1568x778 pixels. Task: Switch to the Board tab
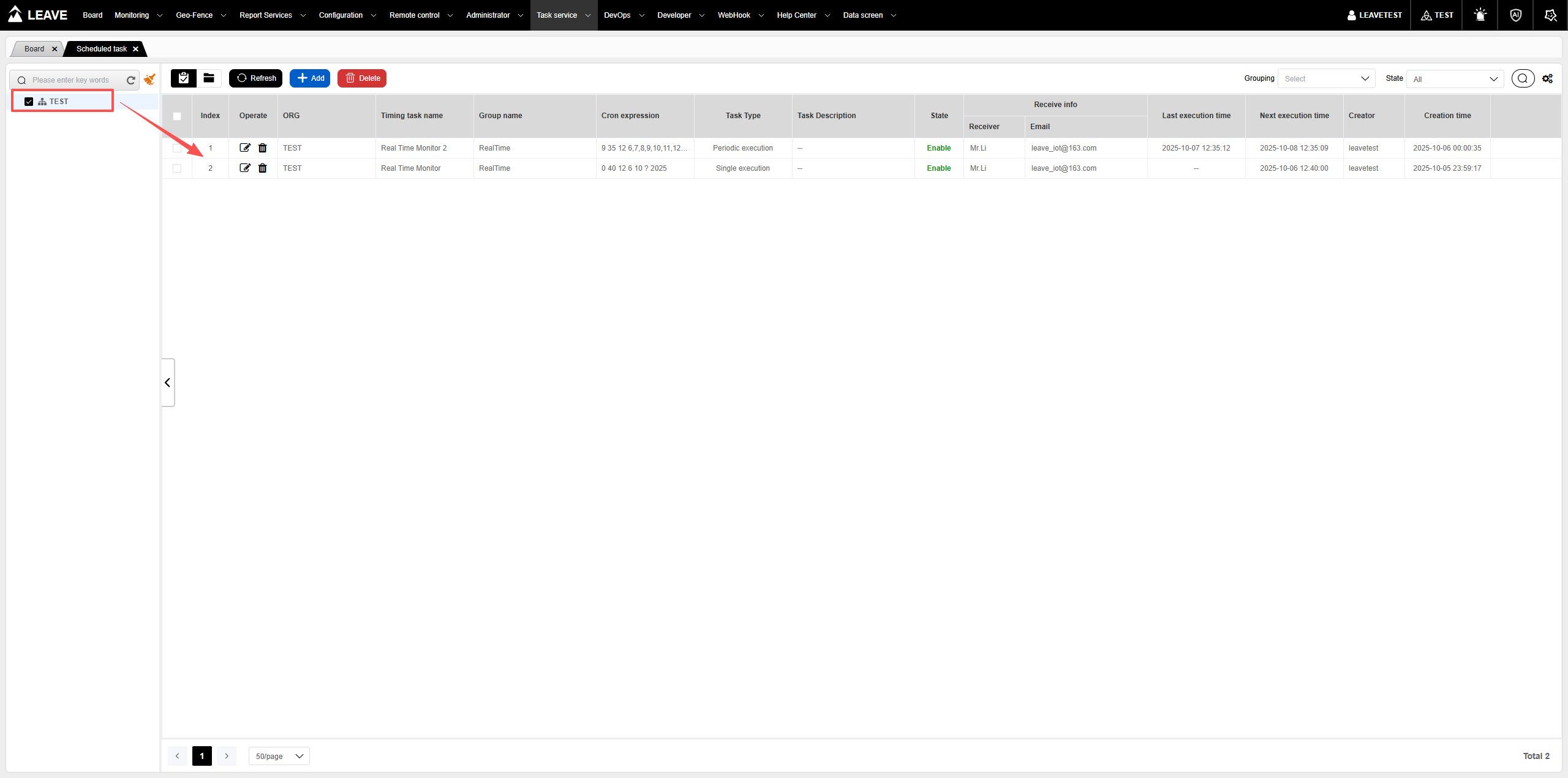coord(34,49)
